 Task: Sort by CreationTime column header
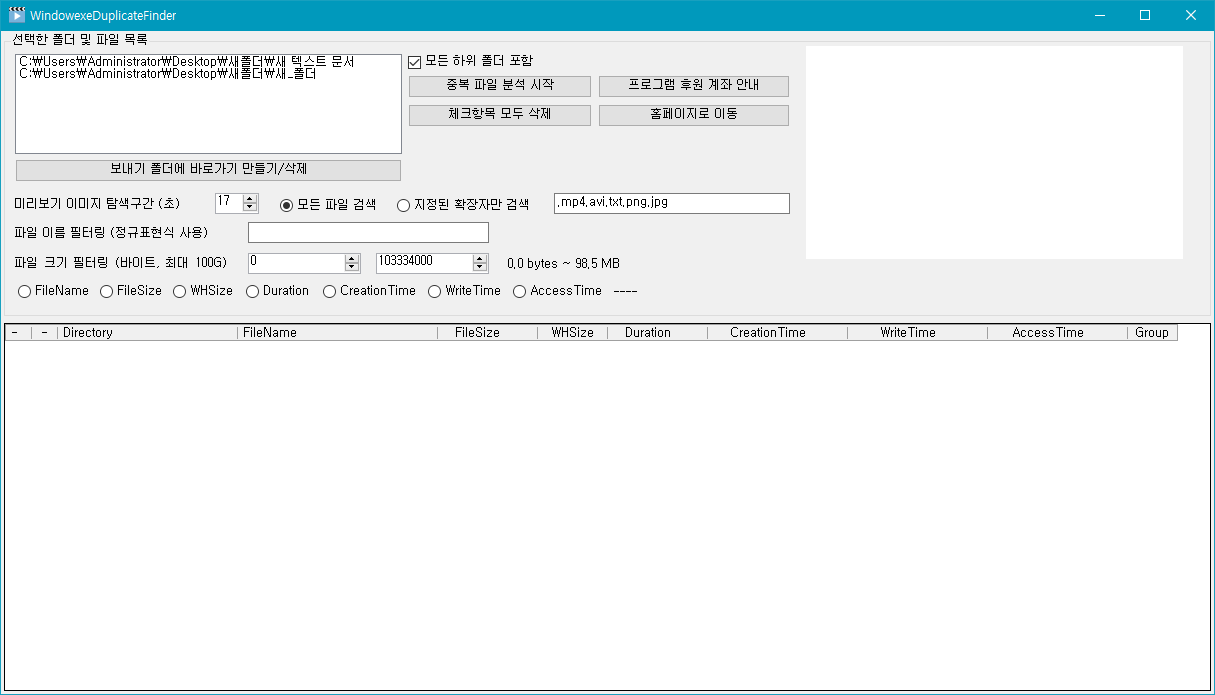pyautogui.click(x=777, y=332)
